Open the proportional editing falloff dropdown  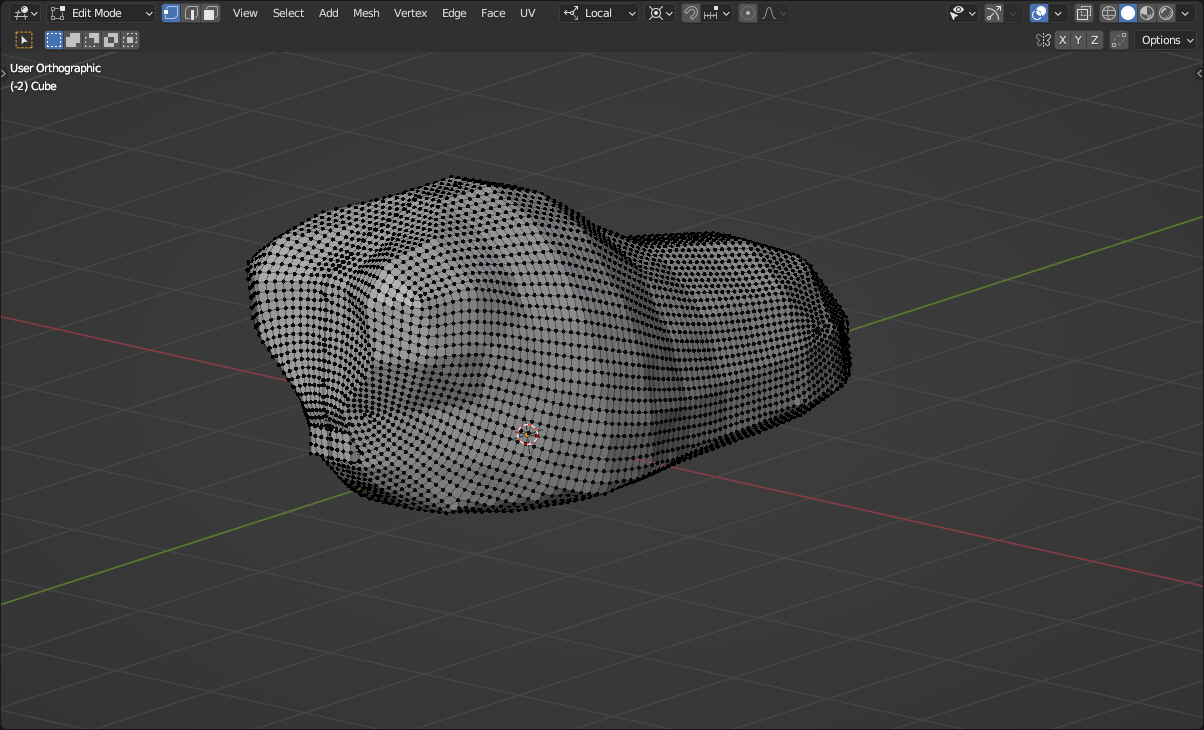pyautogui.click(x=774, y=13)
